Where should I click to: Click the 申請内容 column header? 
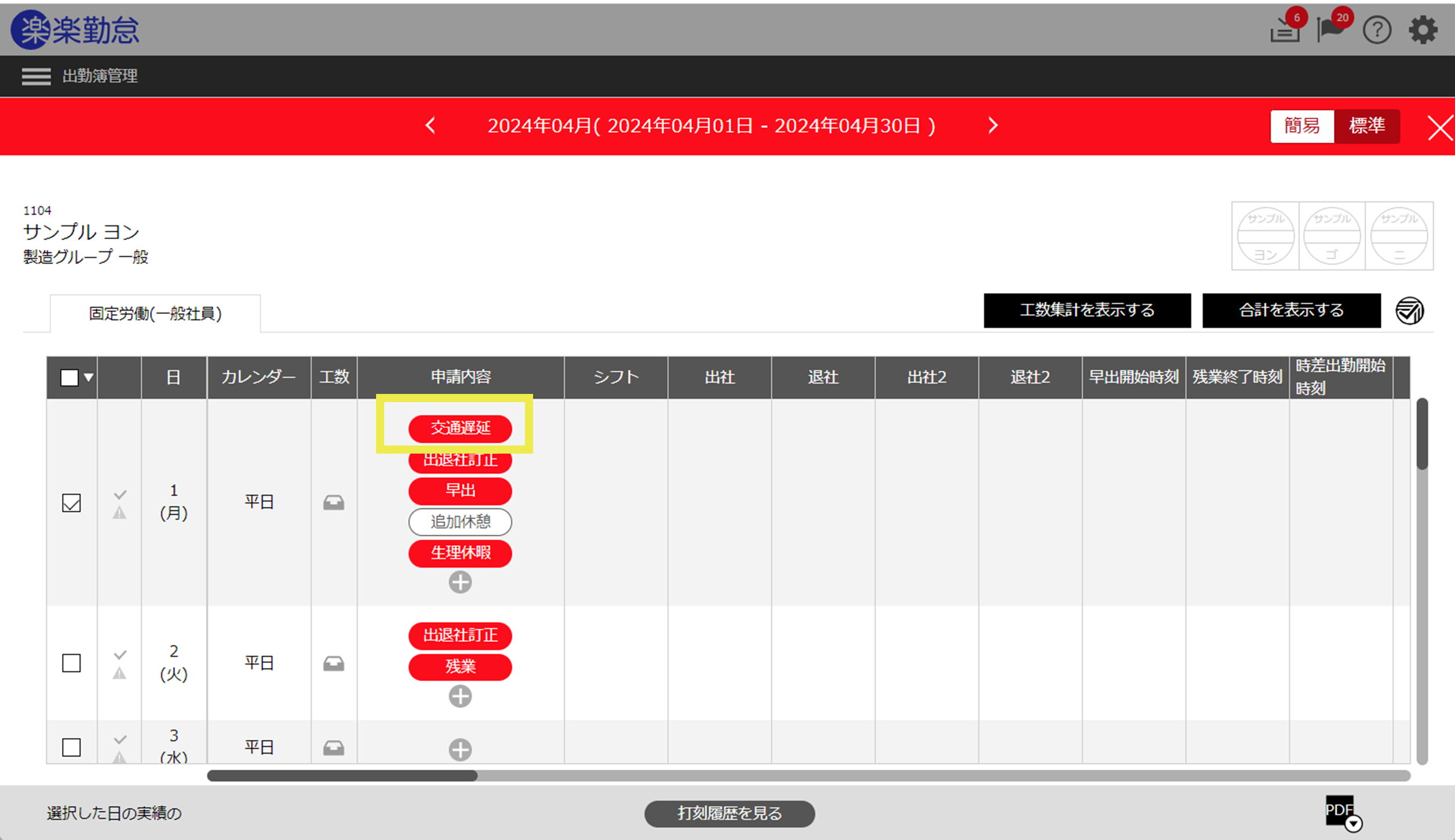pos(461,378)
